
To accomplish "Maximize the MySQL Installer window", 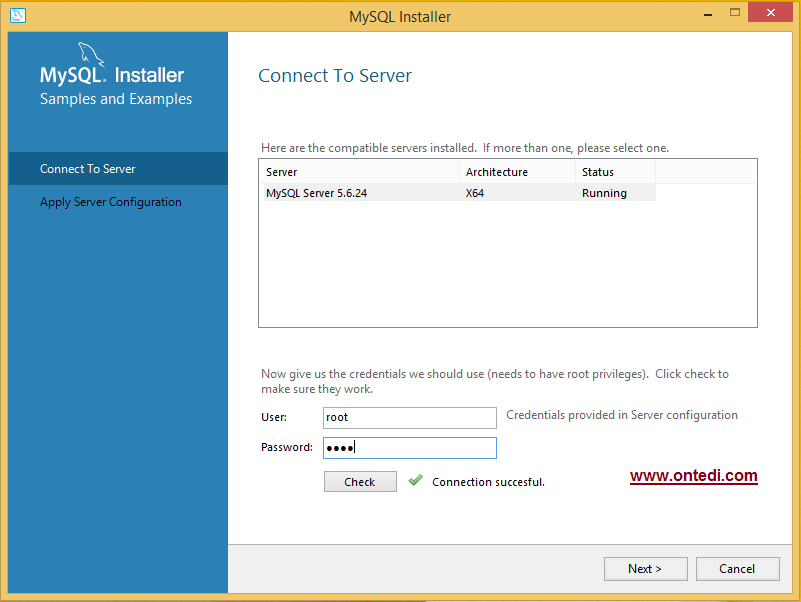I will pos(735,13).
